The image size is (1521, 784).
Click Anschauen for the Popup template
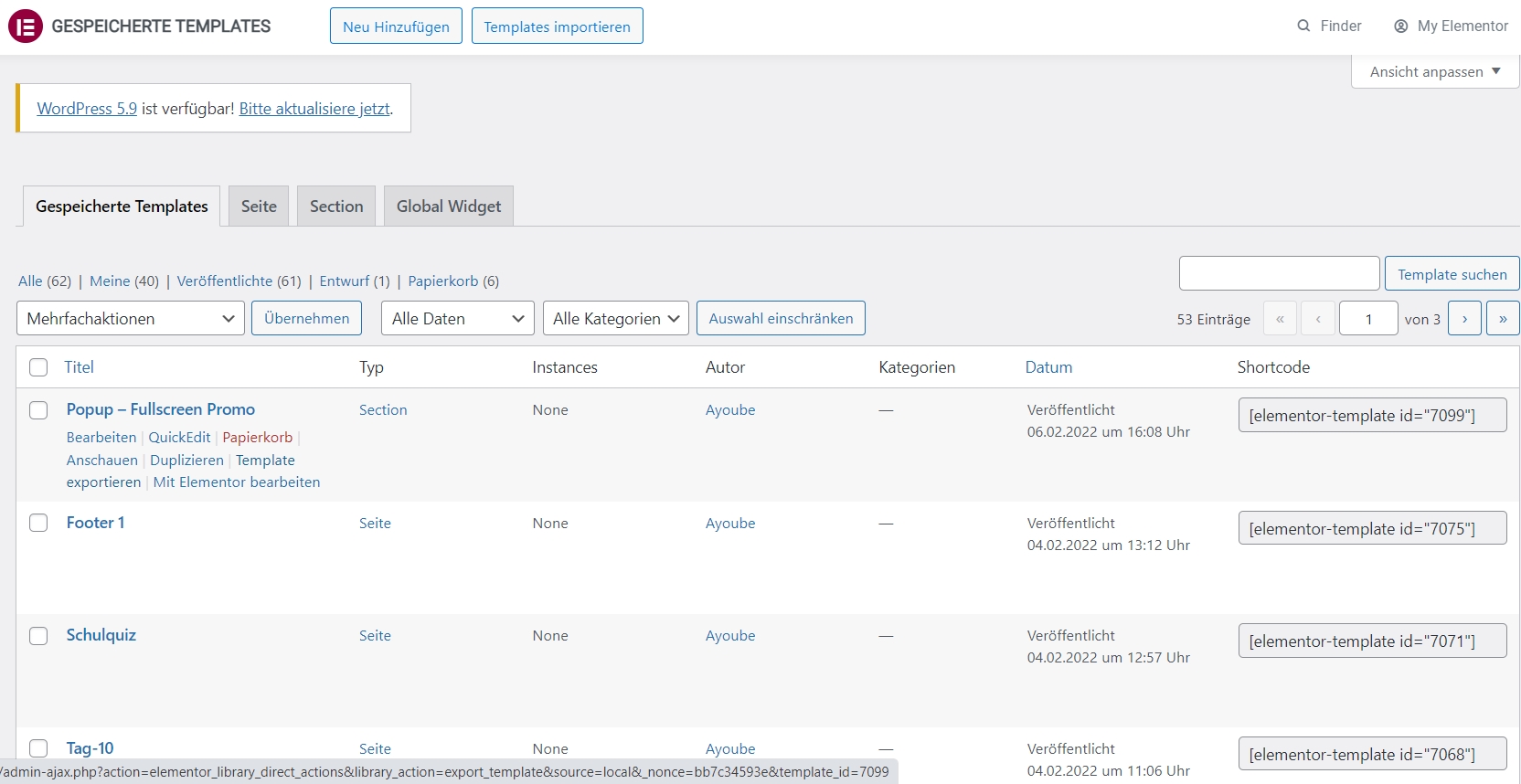coord(102,461)
